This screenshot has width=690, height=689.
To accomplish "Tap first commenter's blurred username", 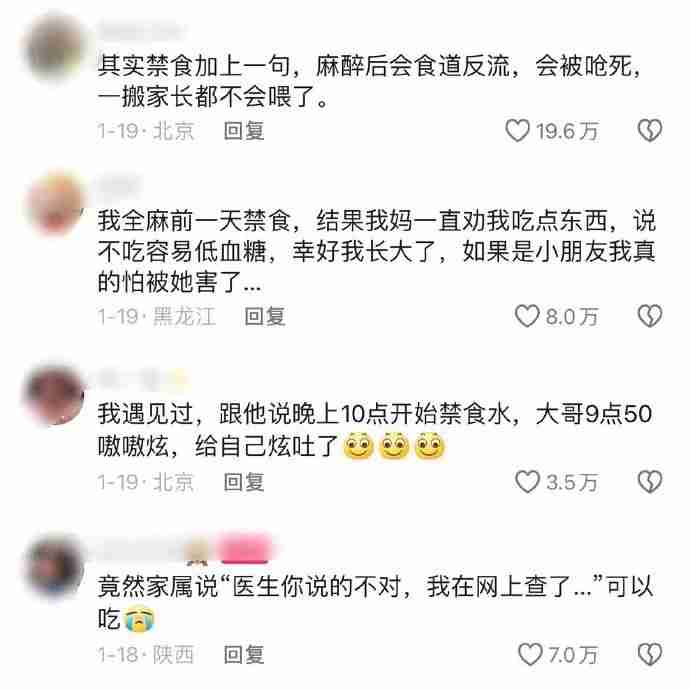I will (x=139, y=30).
